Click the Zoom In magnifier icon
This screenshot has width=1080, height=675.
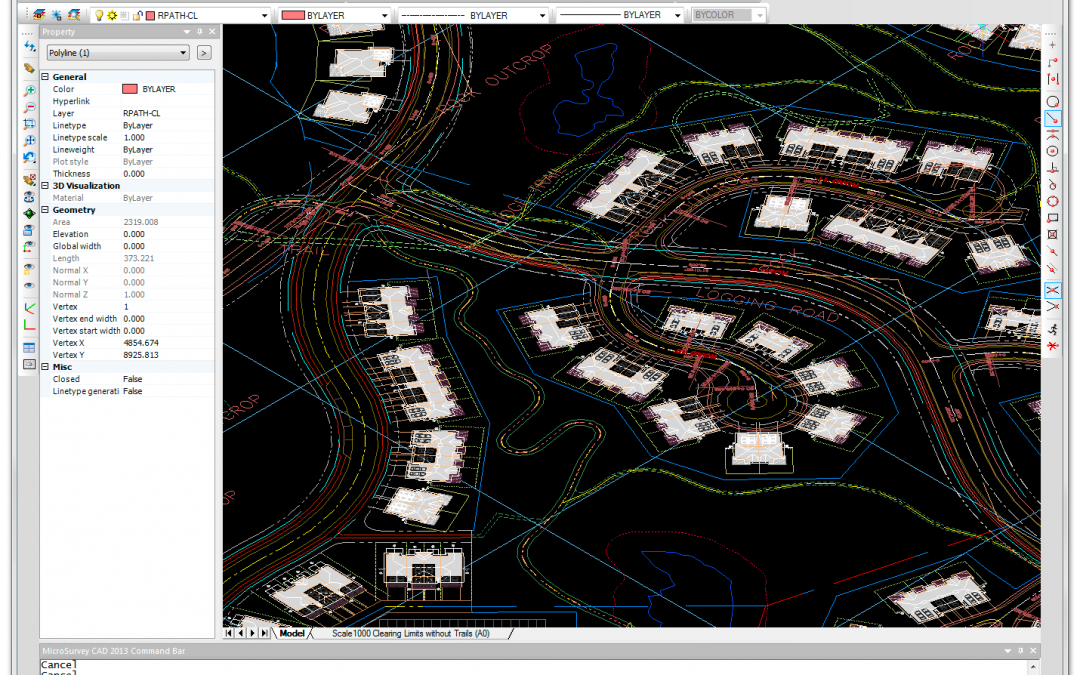(30, 90)
